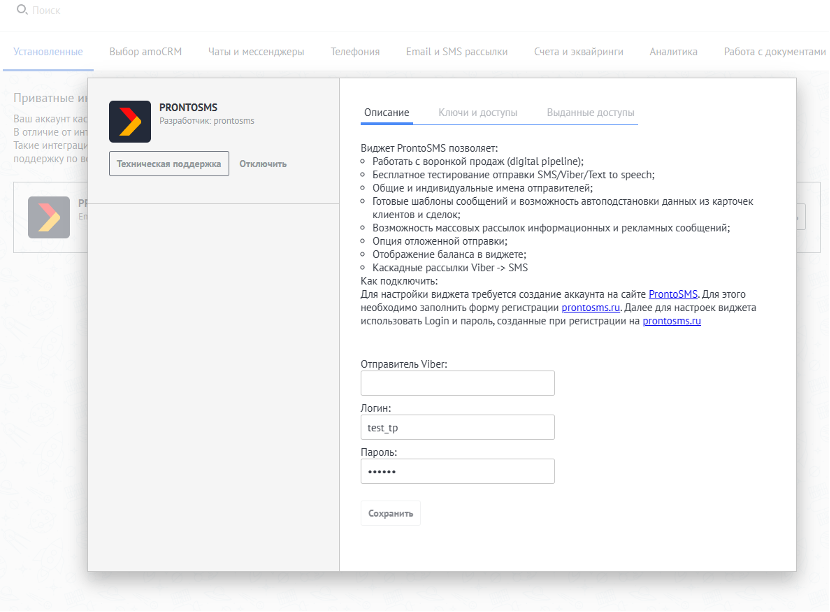Open the Установленные tab
Viewport: 830px width, 612px height.
click(x=48, y=51)
